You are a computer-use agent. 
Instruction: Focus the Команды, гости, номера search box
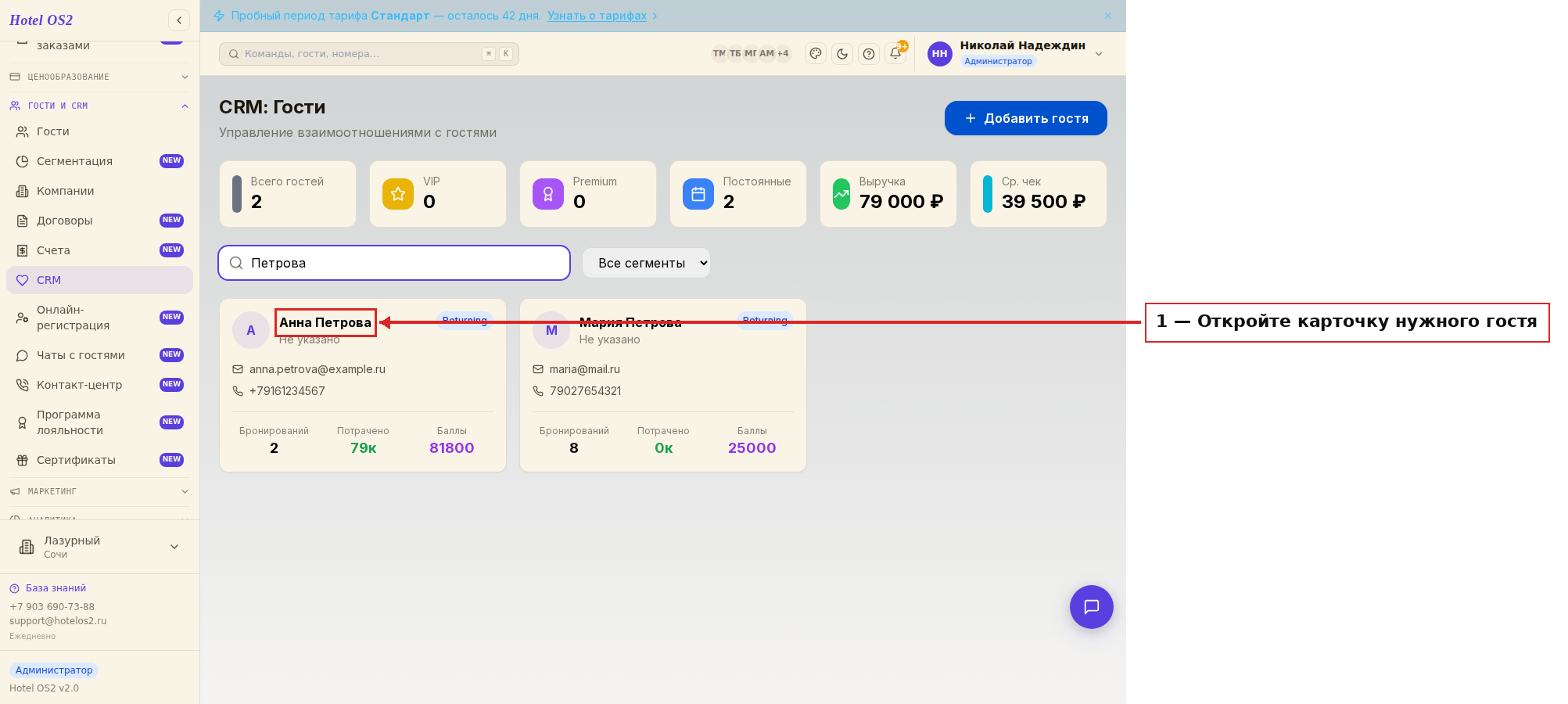(x=368, y=53)
